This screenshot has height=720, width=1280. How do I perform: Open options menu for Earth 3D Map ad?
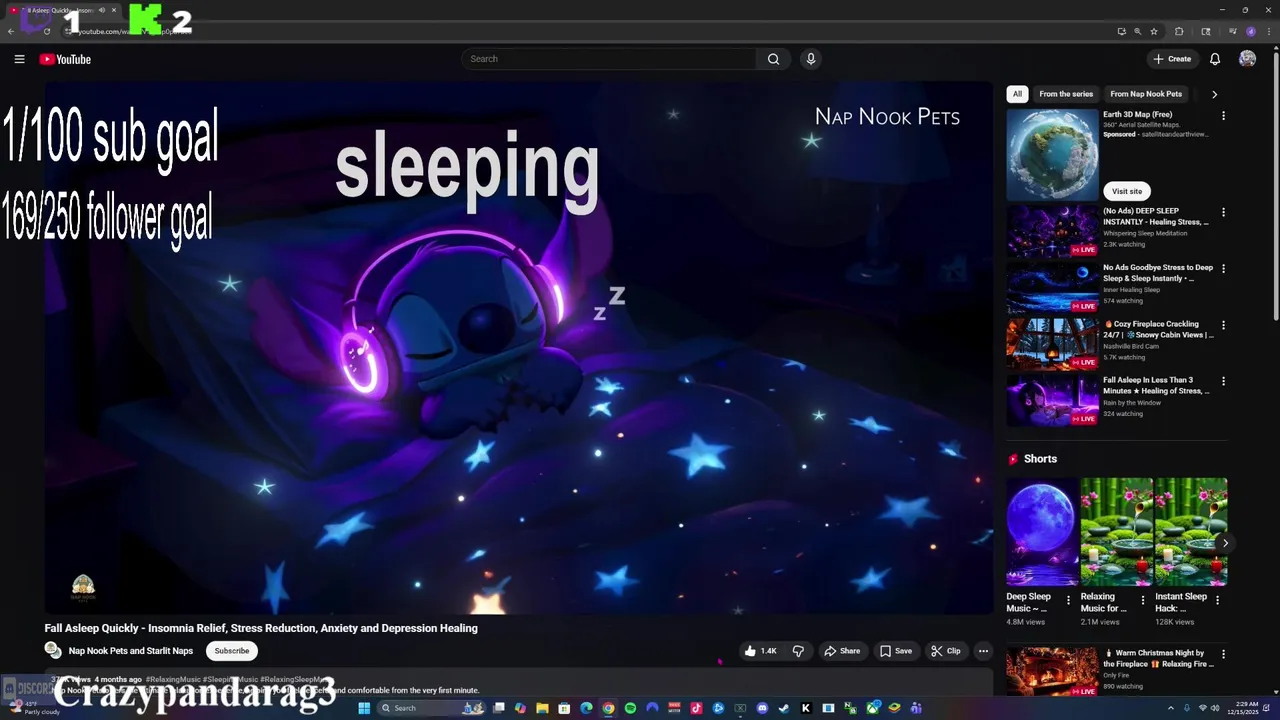[1223, 116]
